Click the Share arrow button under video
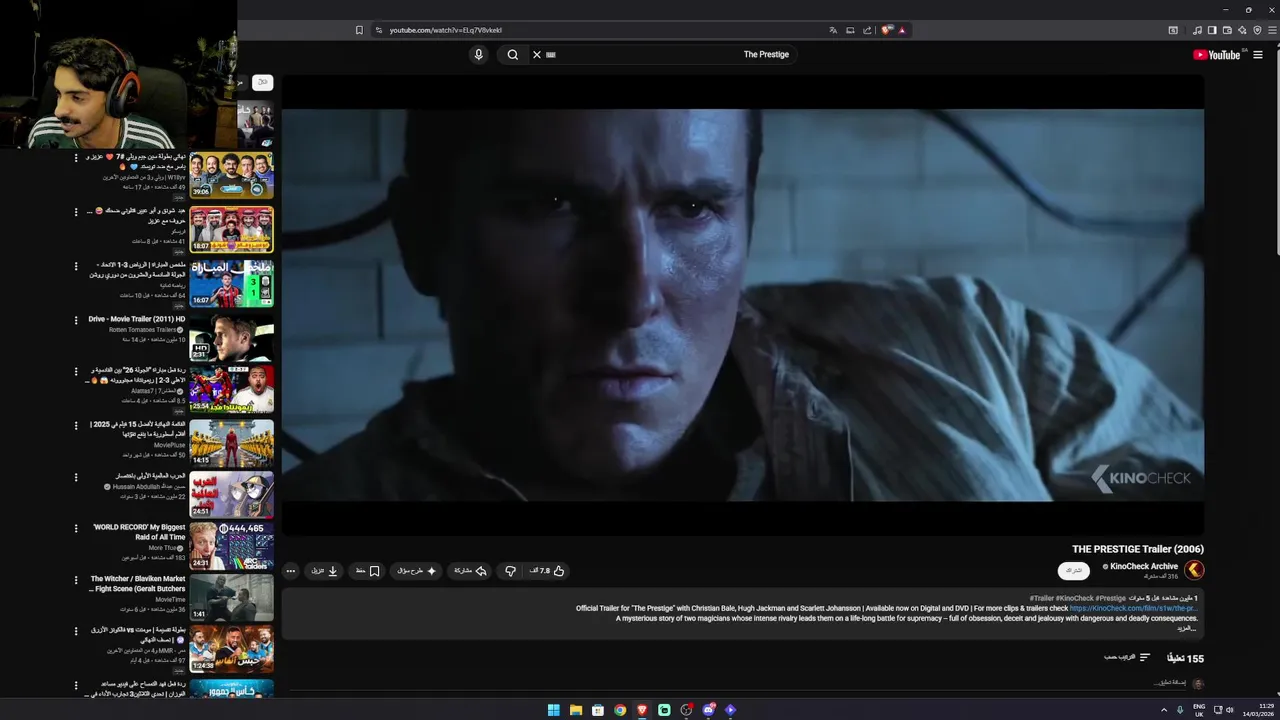This screenshot has height=720, width=1280. pos(470,571)
